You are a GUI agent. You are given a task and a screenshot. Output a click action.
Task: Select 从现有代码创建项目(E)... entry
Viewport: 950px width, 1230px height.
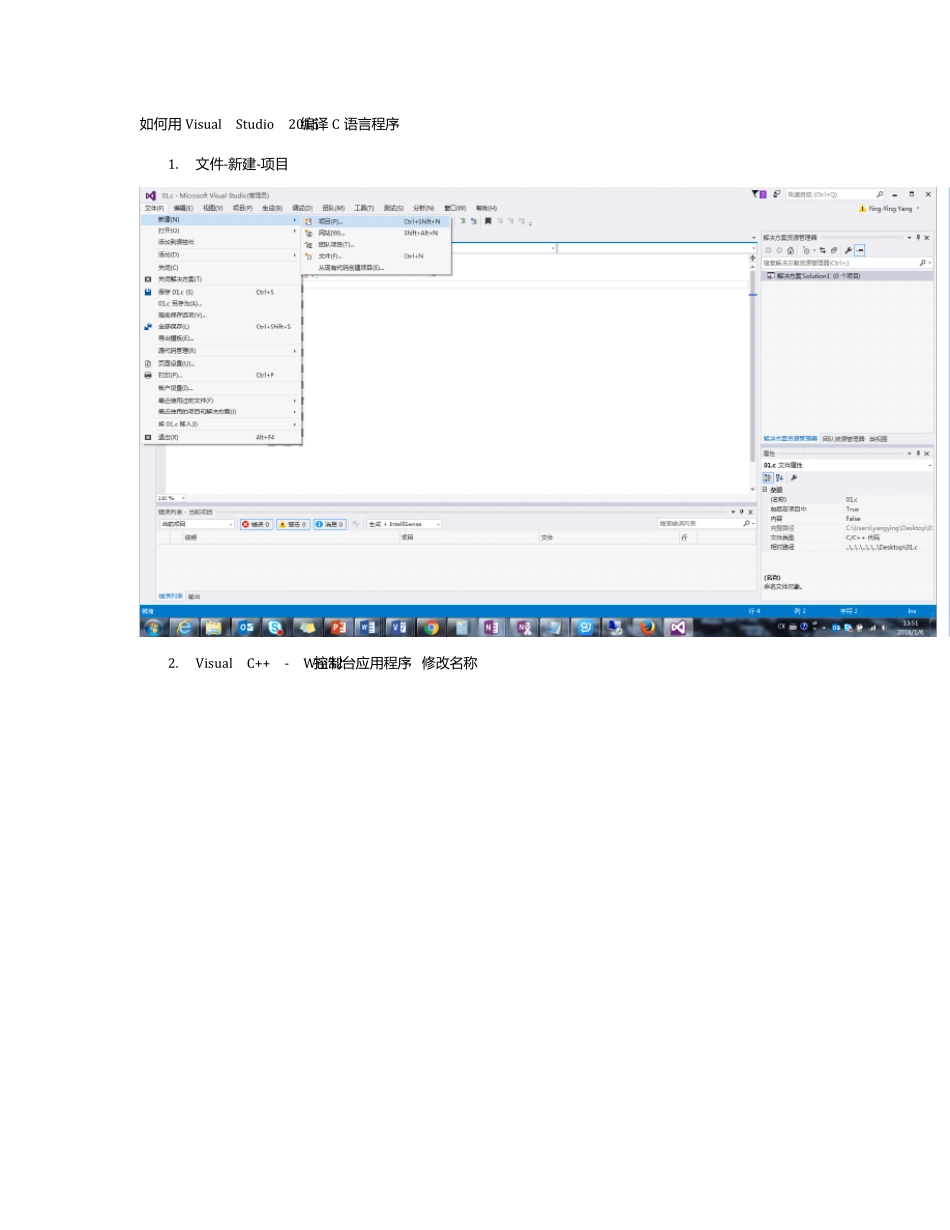(375, 268)
